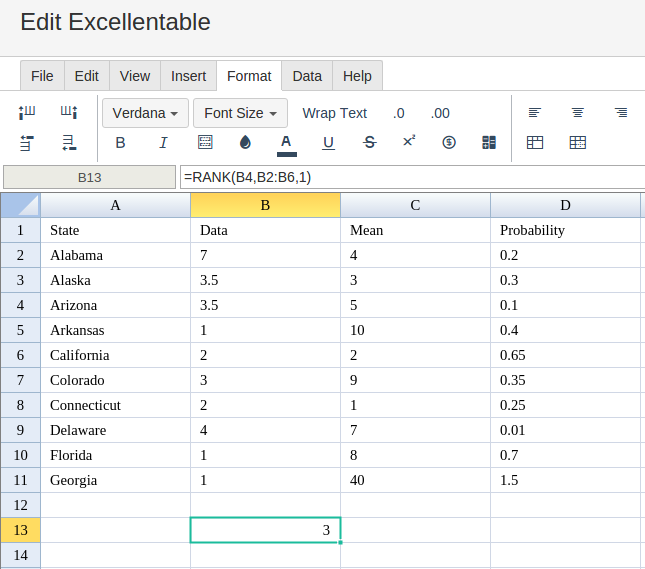
Task: Open the Data menu tab
Action: click(x=307, y=76)
